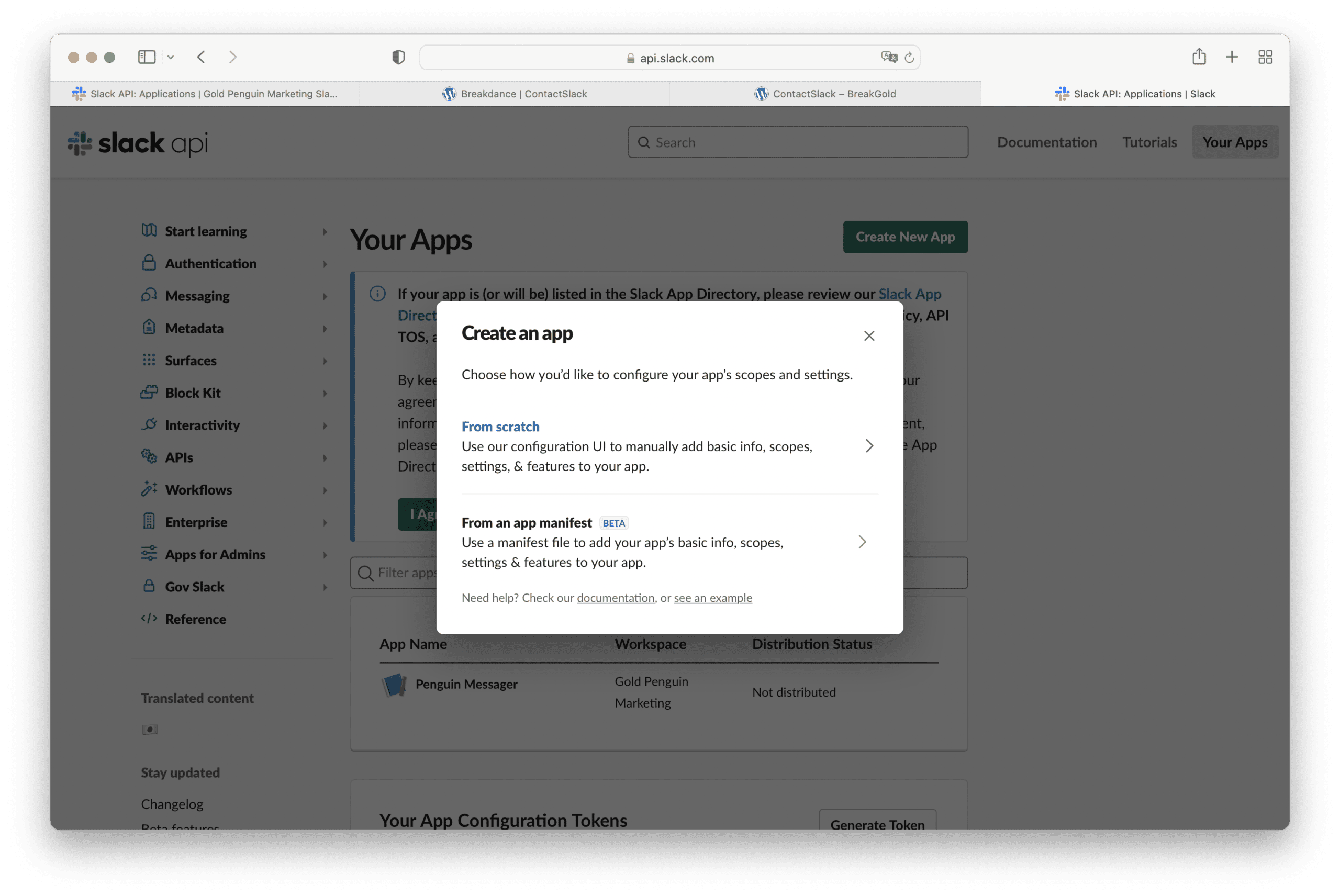This screenshot has height=896, width=1340.
Task: Click the Slack App Directory link text
Action: (910, 294)
